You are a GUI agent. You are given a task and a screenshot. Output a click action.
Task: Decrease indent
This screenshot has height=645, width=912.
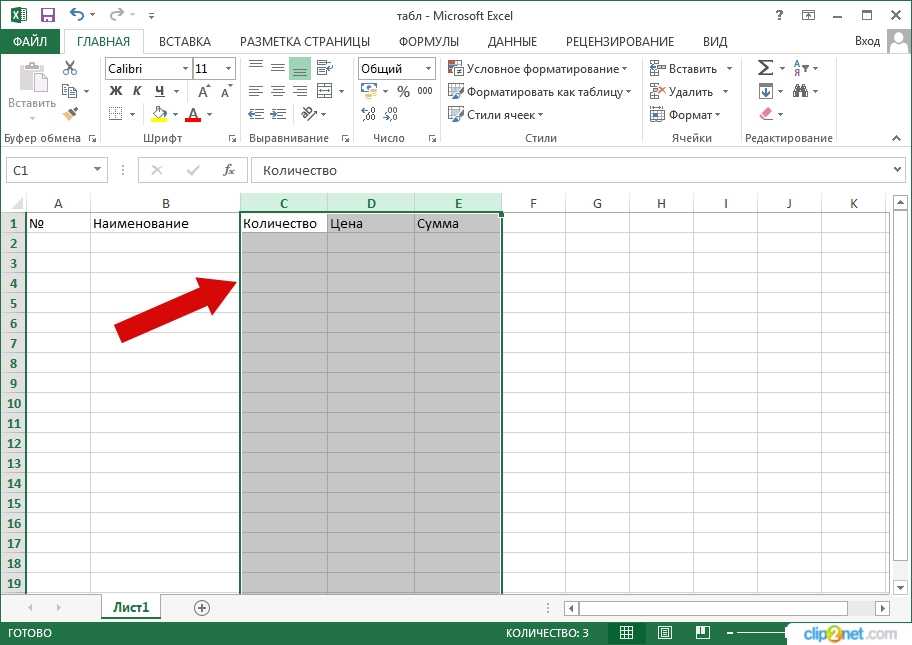(256, 114)
